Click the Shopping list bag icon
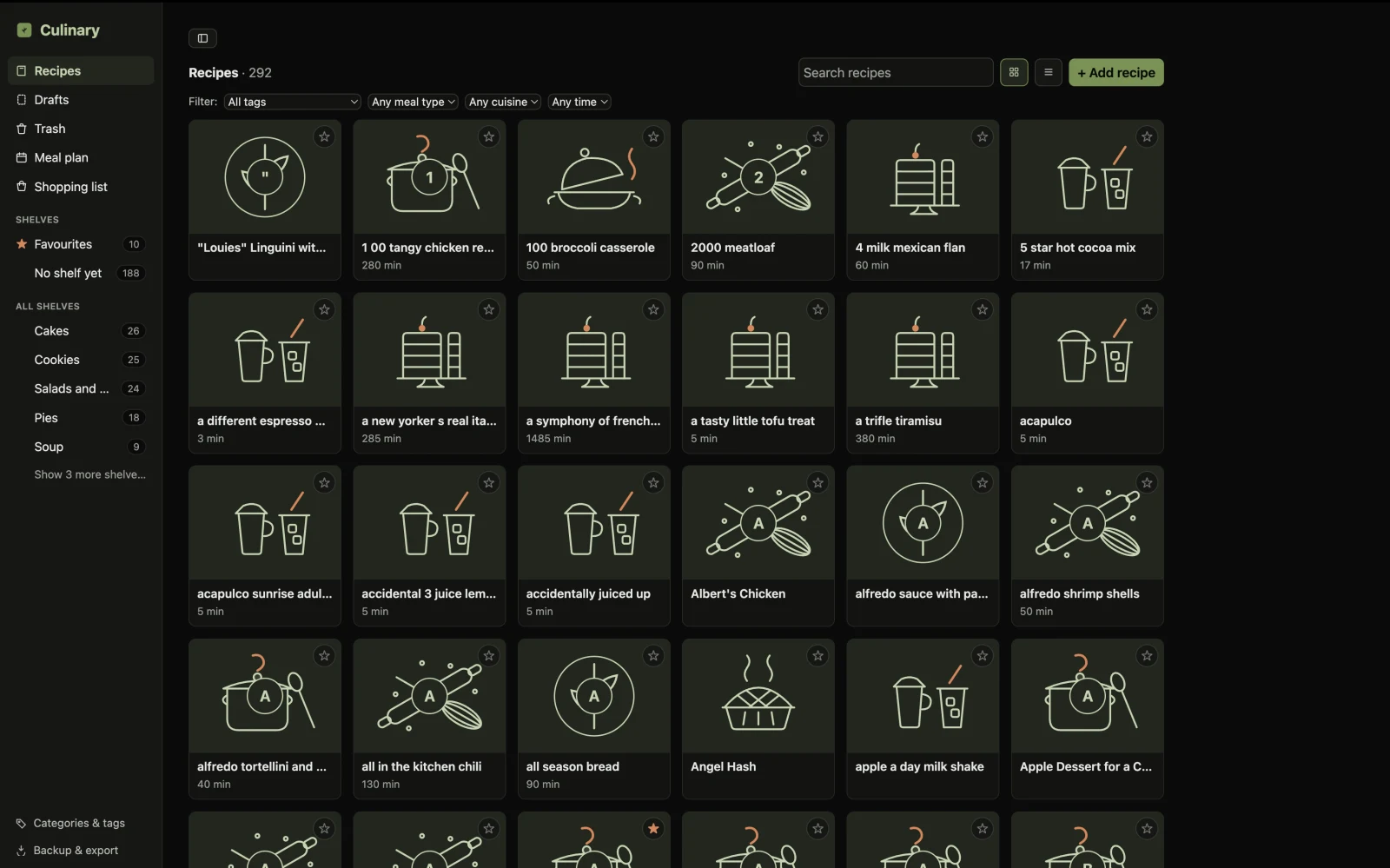Screen dimensions: 1390x868 pyautogui.click(x=22, y=187)
